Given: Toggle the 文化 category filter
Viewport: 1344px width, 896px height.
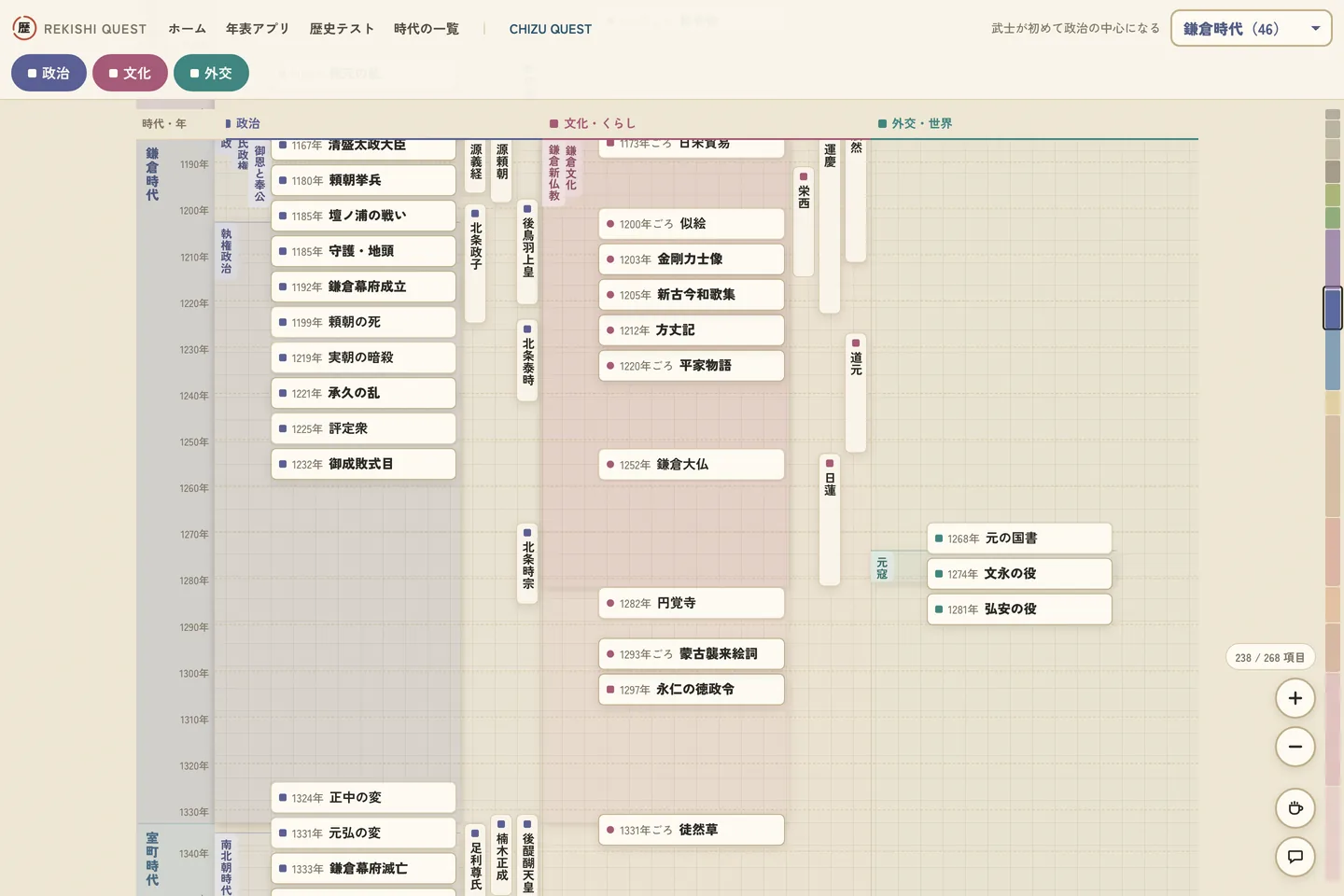Looking at the screenshot, I should coord(130,73).
